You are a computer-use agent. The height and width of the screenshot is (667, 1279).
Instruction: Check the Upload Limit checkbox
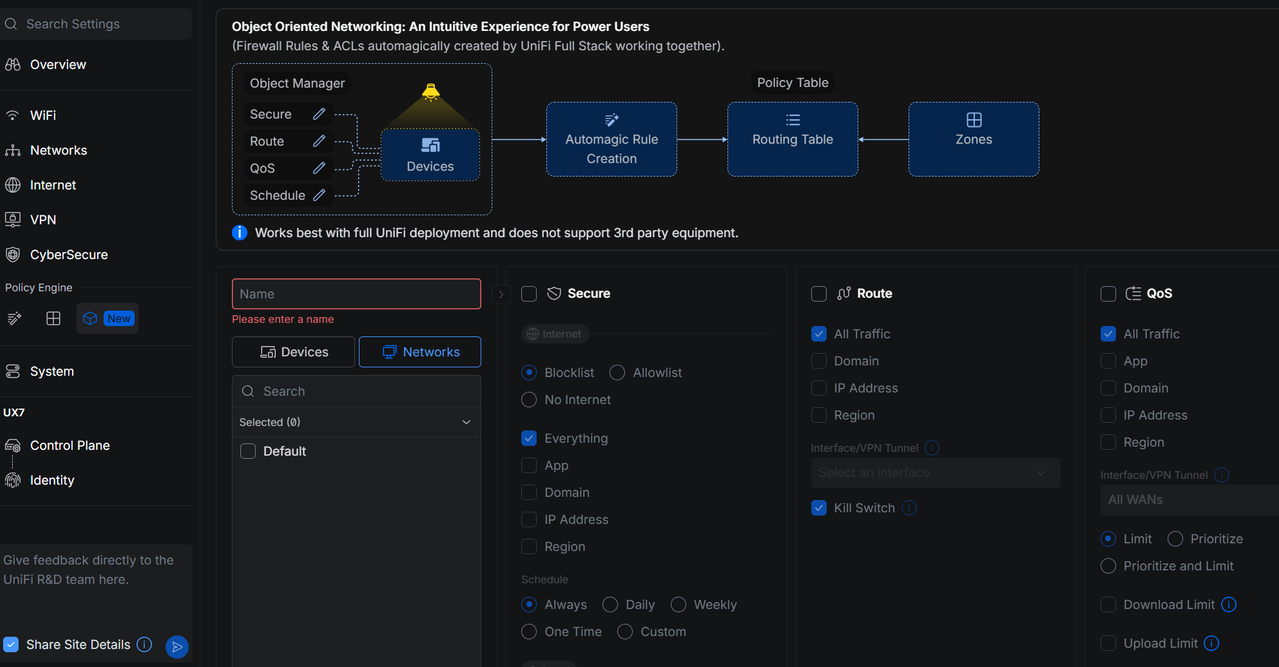pyautogui.click(x=1108, y=644)
